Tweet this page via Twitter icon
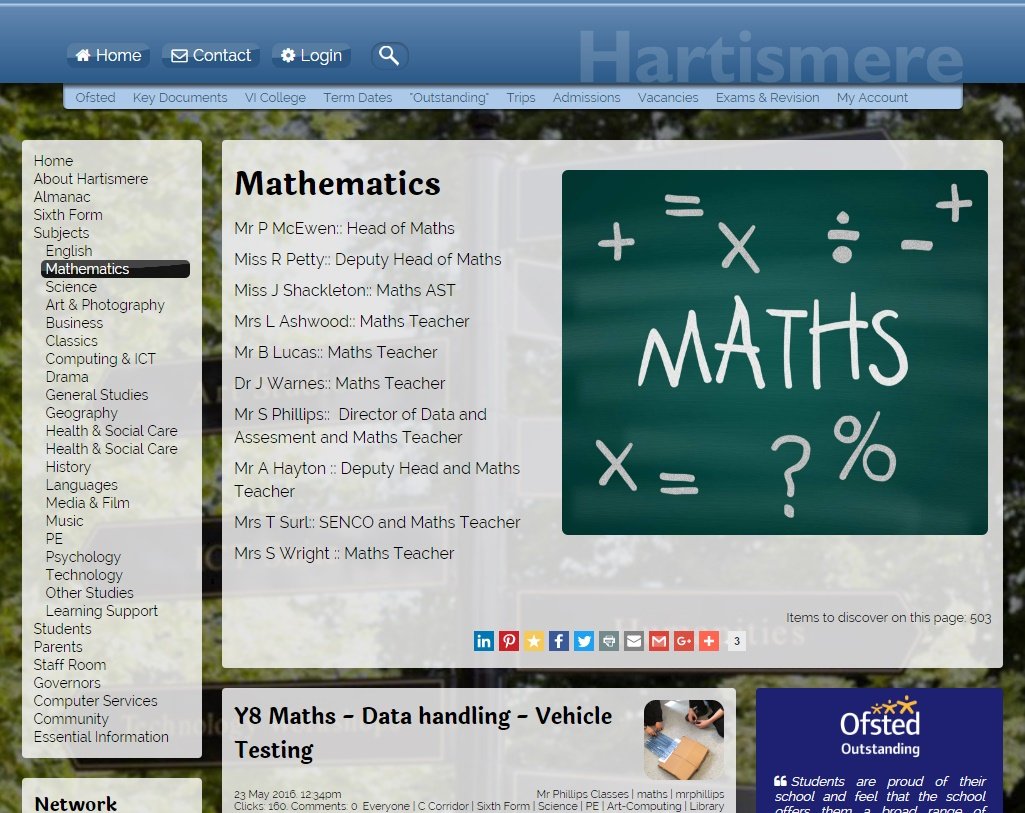The image size is (1025, 813). (584, 641)
